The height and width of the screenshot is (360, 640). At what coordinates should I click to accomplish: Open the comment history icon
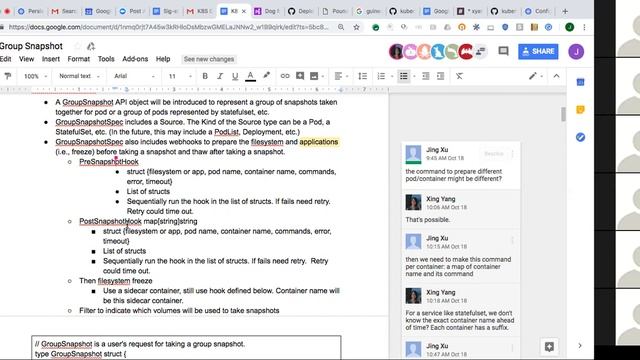click(x=503, y=51)
